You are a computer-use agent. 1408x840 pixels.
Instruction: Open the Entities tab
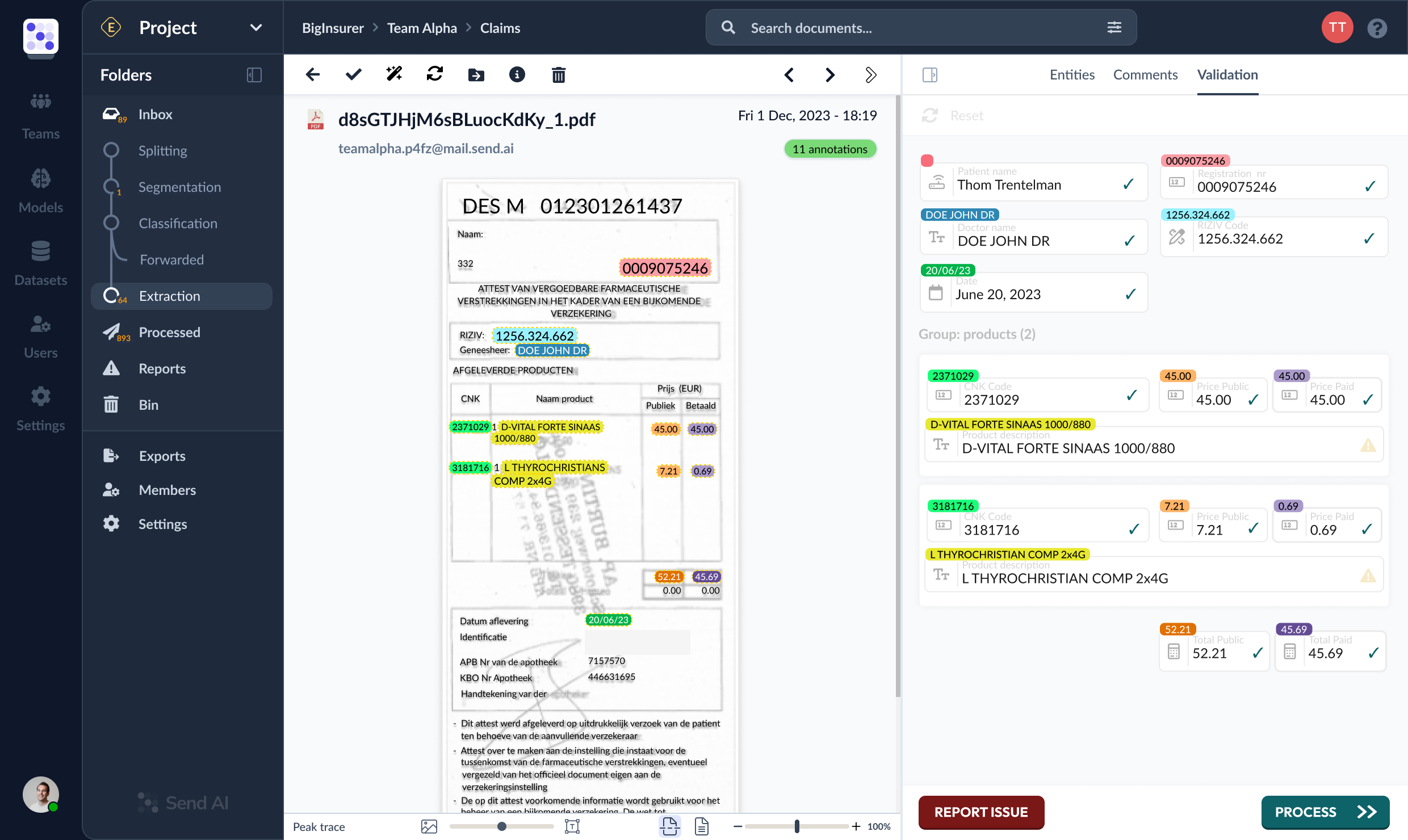point(1072,74)
